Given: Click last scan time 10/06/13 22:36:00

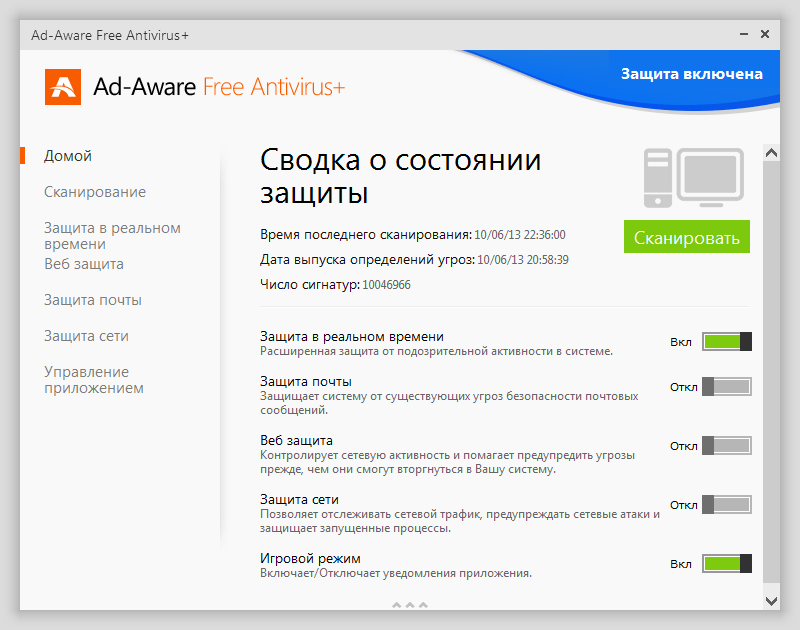Looking at the screenshot, I should point(519,235).
